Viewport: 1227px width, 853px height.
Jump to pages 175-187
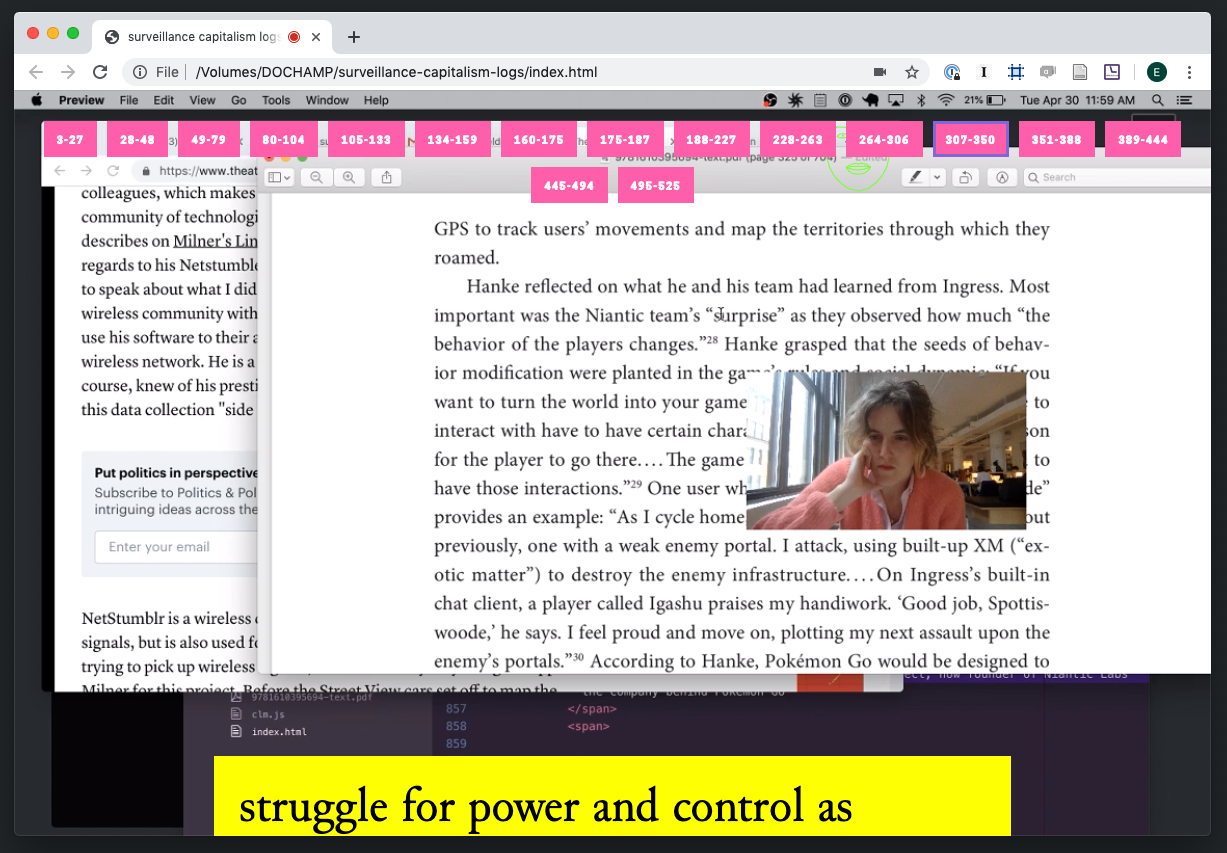(x=625, y=140)
